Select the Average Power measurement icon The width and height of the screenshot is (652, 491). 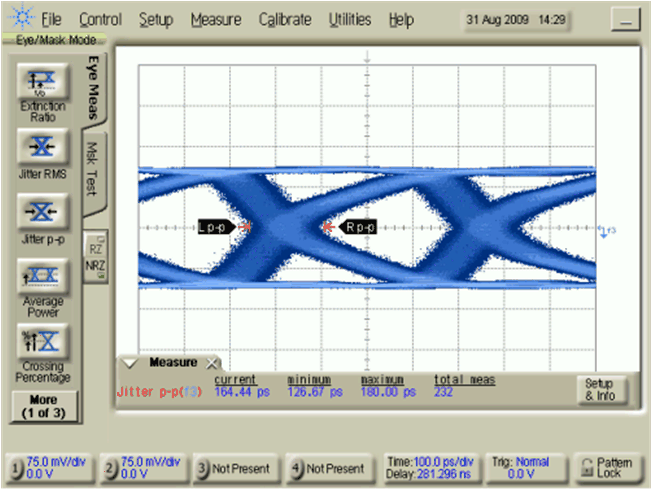pyautogui.click(x=42, y=276)
